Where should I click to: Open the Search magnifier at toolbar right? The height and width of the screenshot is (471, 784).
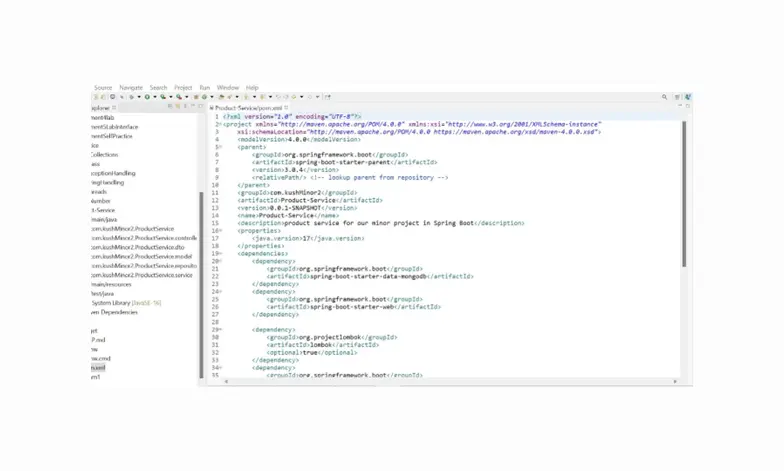(664, 97)
